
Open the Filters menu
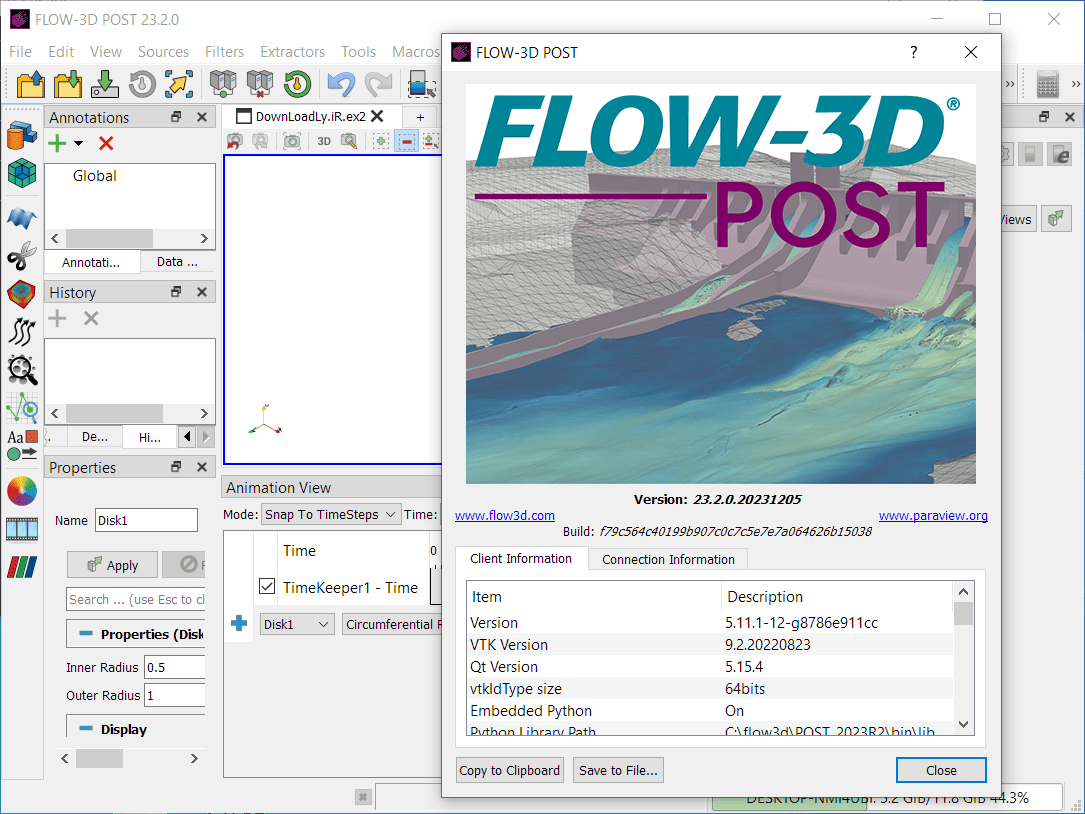coord(224,52)
